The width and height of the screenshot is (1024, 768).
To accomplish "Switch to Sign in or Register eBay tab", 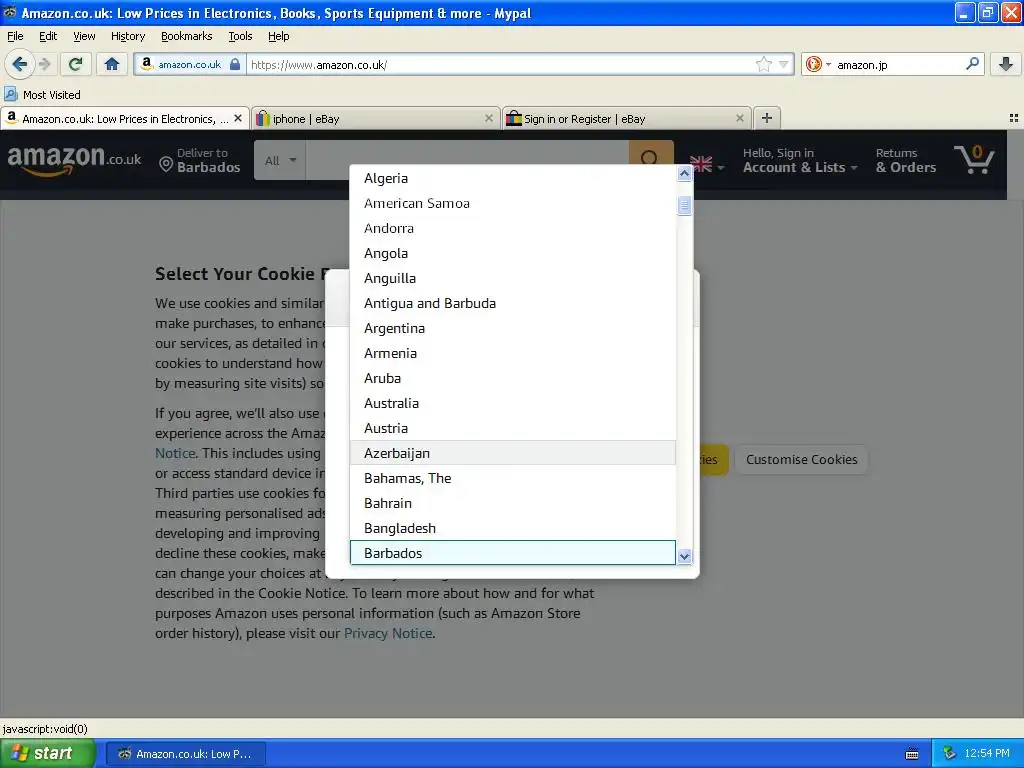I will 626,118.
